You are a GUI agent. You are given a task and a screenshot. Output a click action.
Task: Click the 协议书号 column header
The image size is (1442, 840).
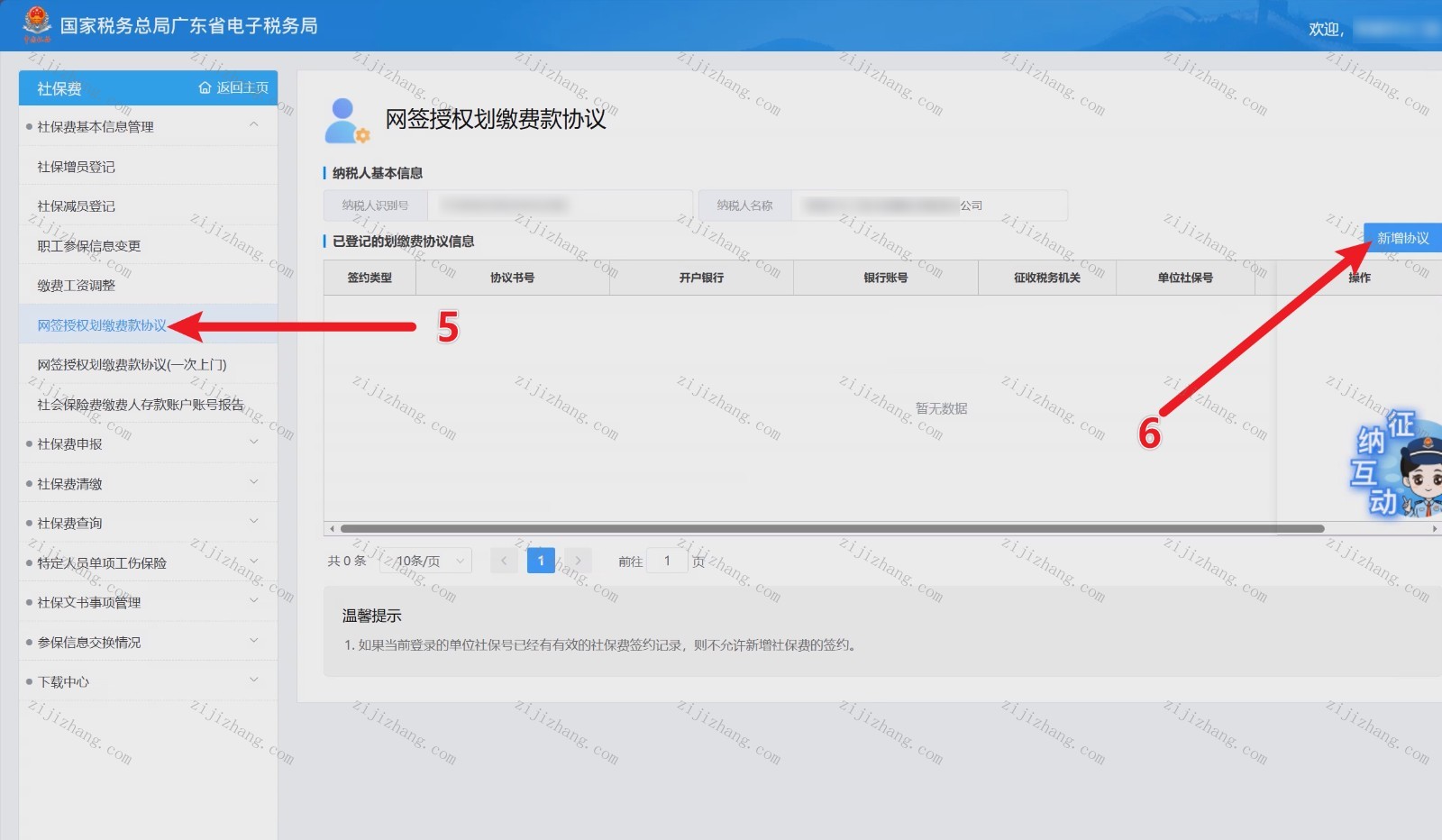[x=513, y=278]
